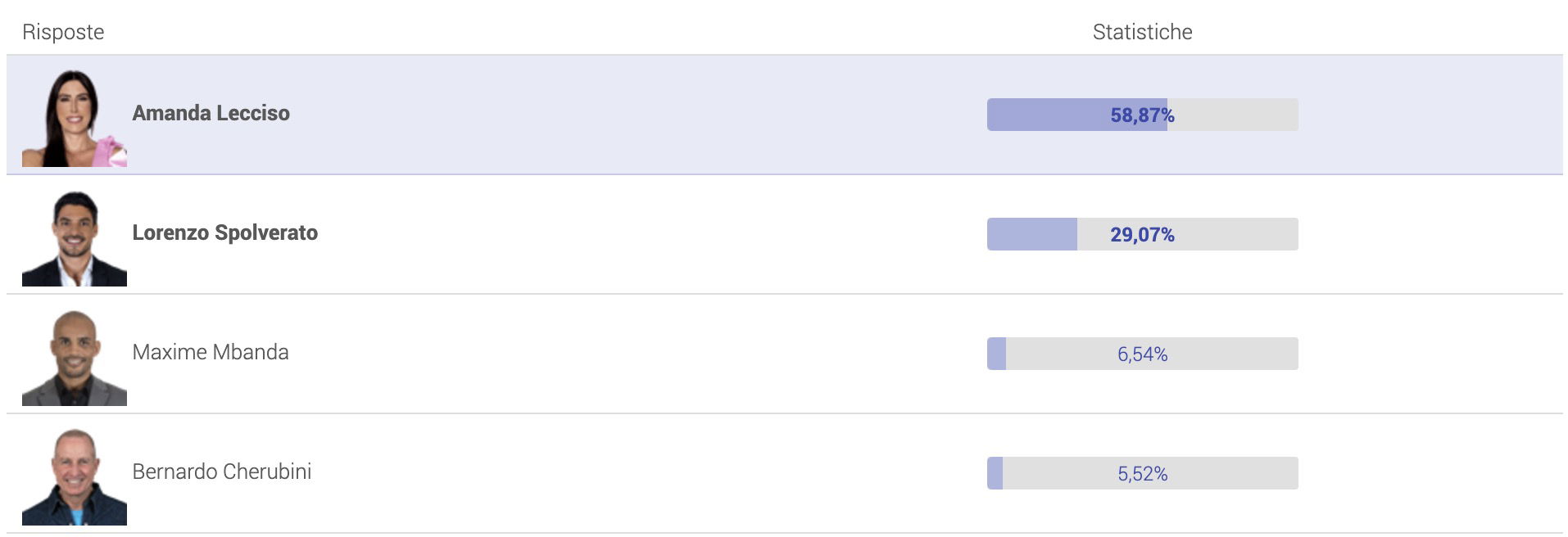The width and height of the screenshot is (1568, 537).
Task: Click the 58,87% percentage text
Action: tap(1143, 115)
